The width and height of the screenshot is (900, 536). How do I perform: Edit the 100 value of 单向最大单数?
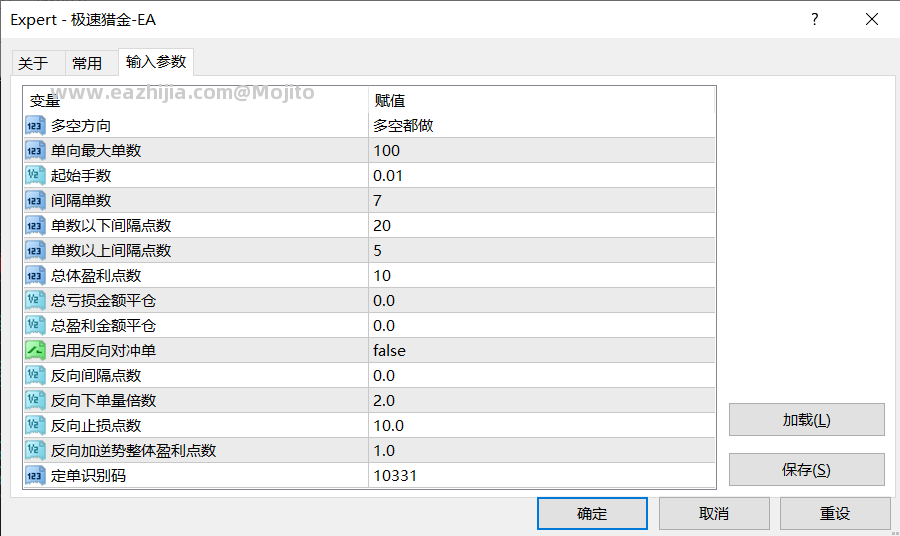click(542, 150)
